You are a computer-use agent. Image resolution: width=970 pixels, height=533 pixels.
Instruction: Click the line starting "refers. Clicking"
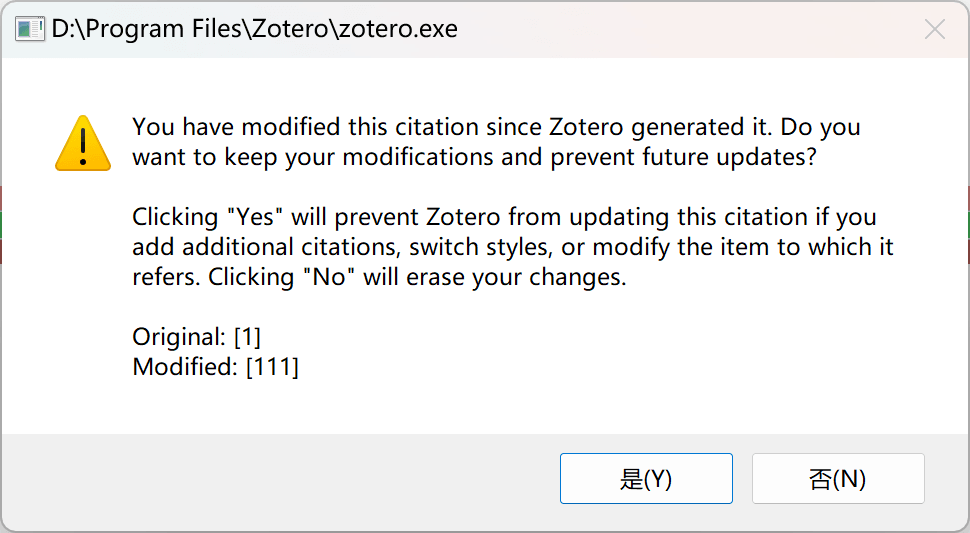pyautogui.click(x=379, y=277)
